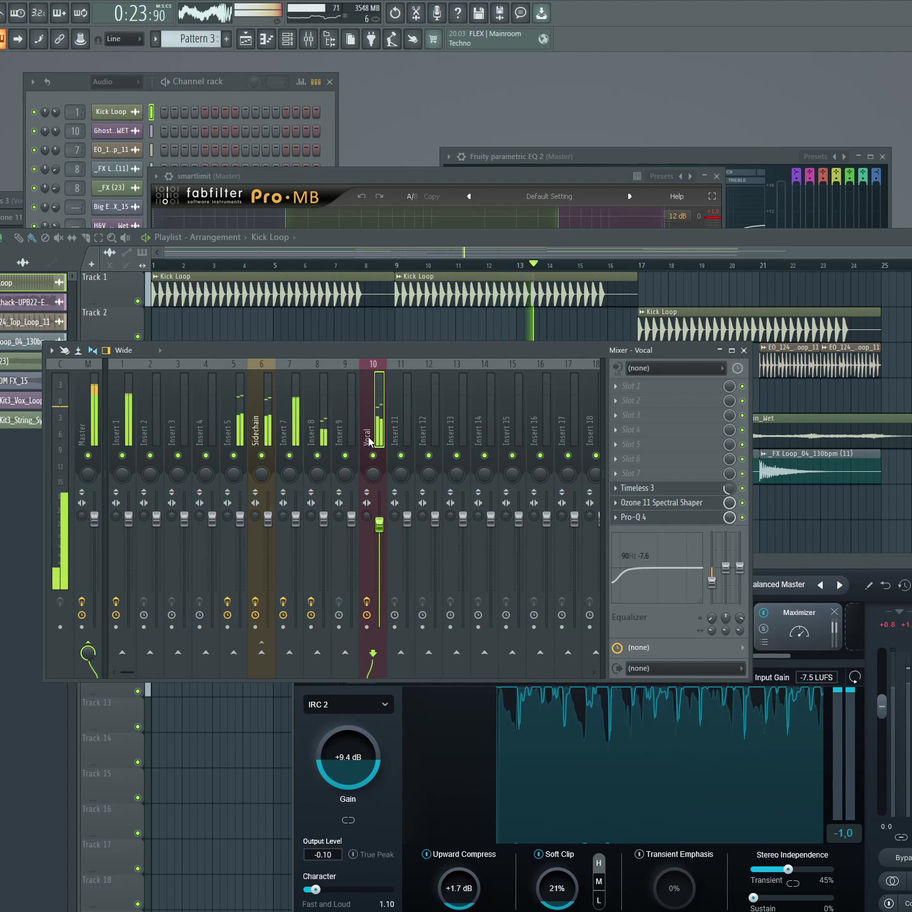The height and width of the screenshot is (912, 912).
Task: Click the shopping cart content icon
Action: click(433, 39)
